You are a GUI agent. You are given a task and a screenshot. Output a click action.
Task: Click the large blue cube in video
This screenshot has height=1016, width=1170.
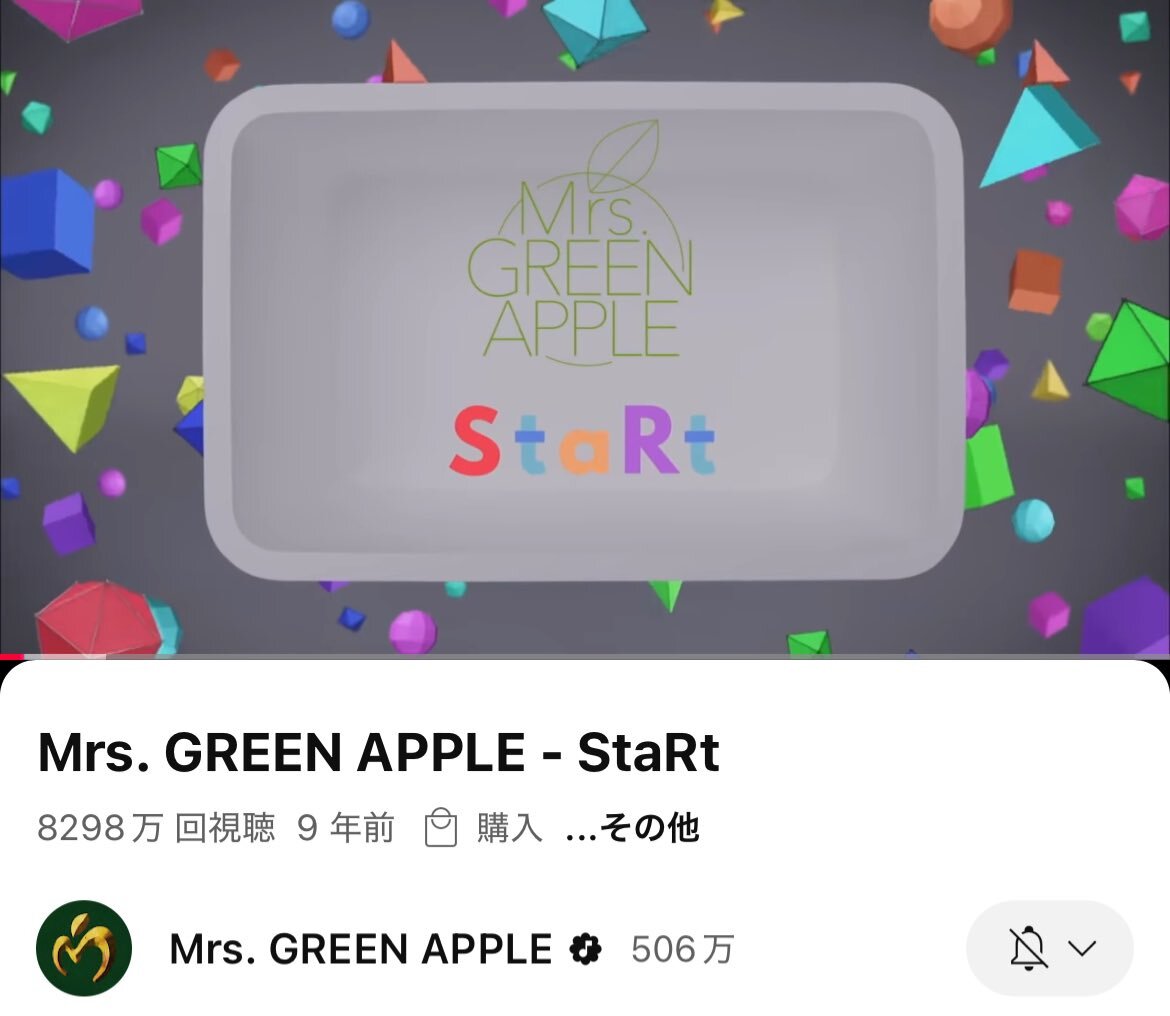coord(46,223)
